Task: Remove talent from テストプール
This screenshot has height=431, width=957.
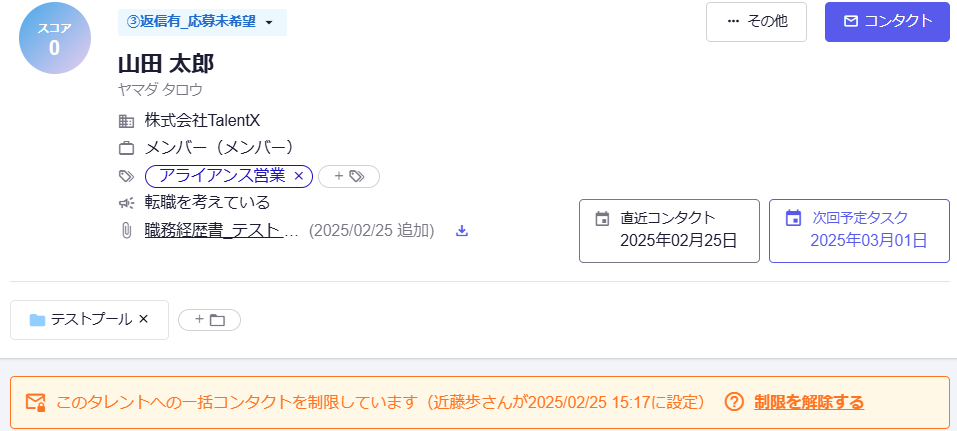Action: [x=143, y=319]
